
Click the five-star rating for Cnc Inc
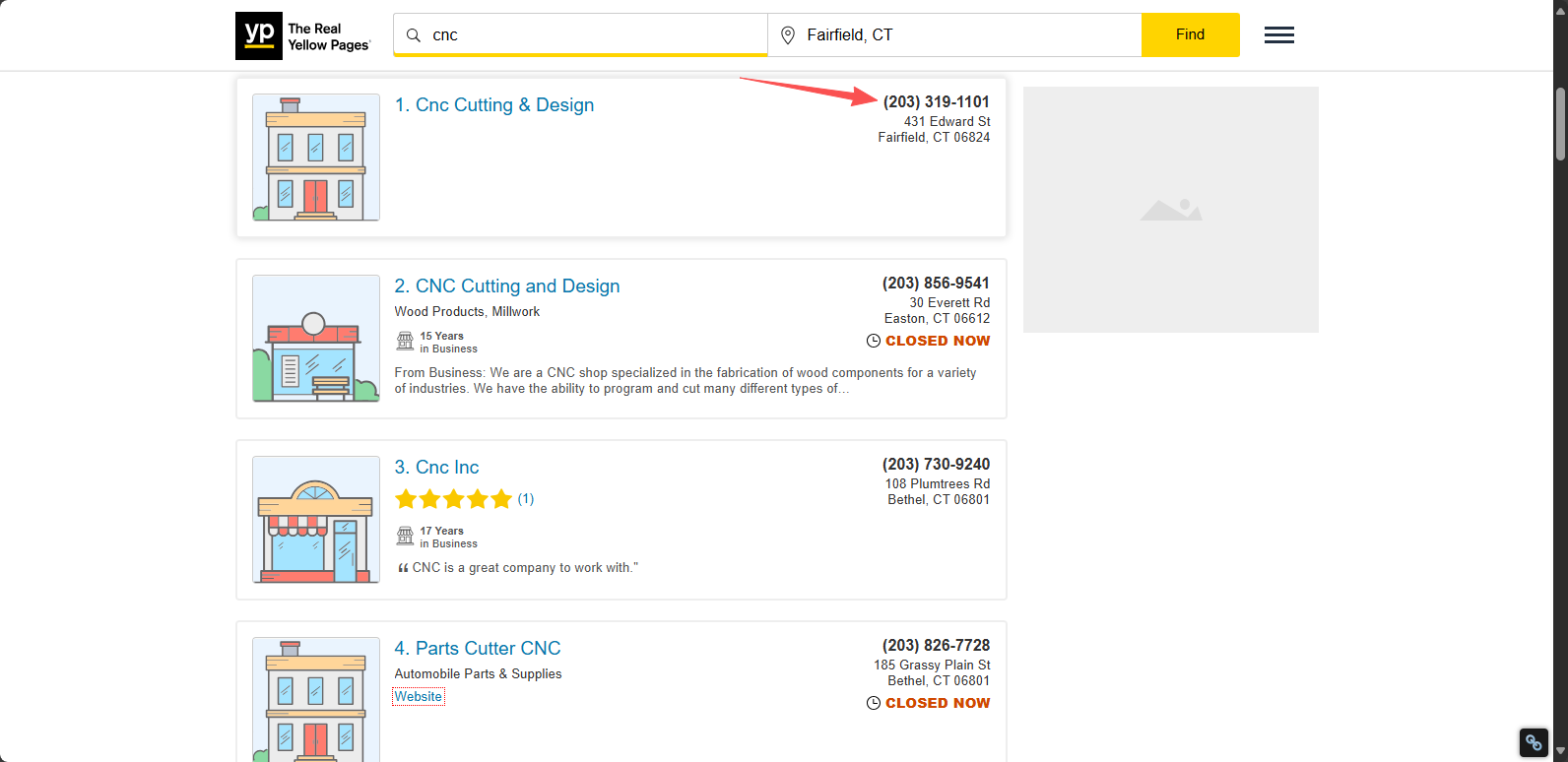point(453,499)
